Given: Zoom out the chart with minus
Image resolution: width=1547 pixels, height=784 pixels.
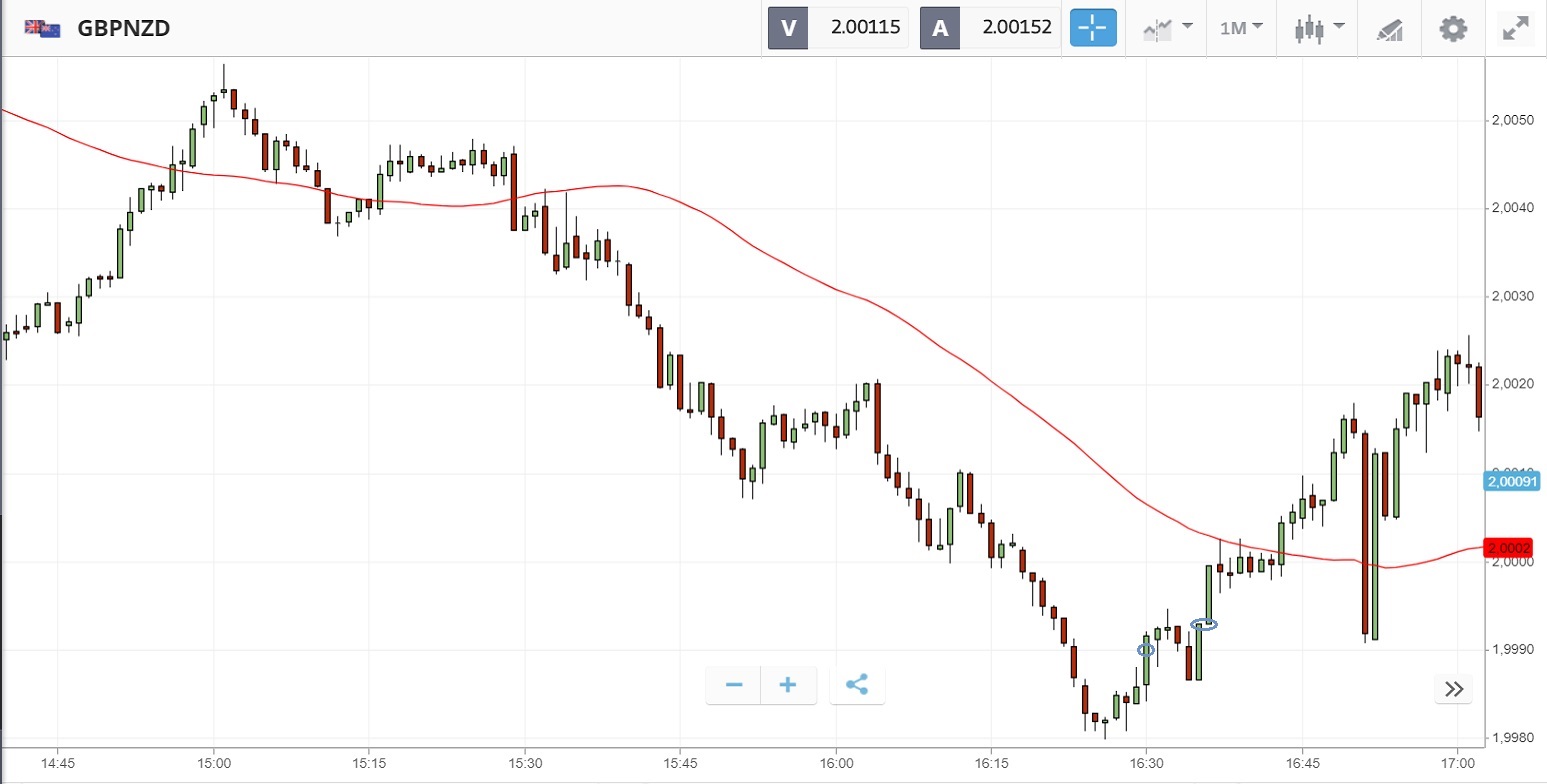Looking at the screenshot, I should pyautogui.click(x=734, y=685).
